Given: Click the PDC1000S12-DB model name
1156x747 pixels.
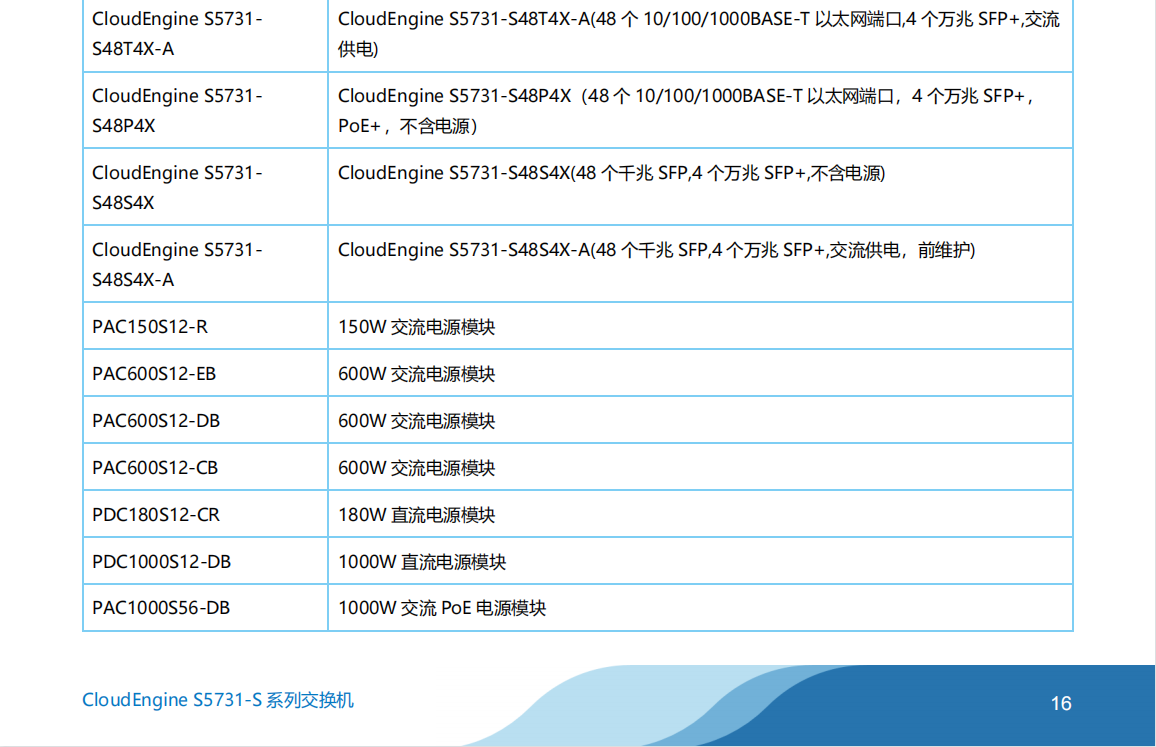Looking at the screenshot, I should tap(161, 562).
